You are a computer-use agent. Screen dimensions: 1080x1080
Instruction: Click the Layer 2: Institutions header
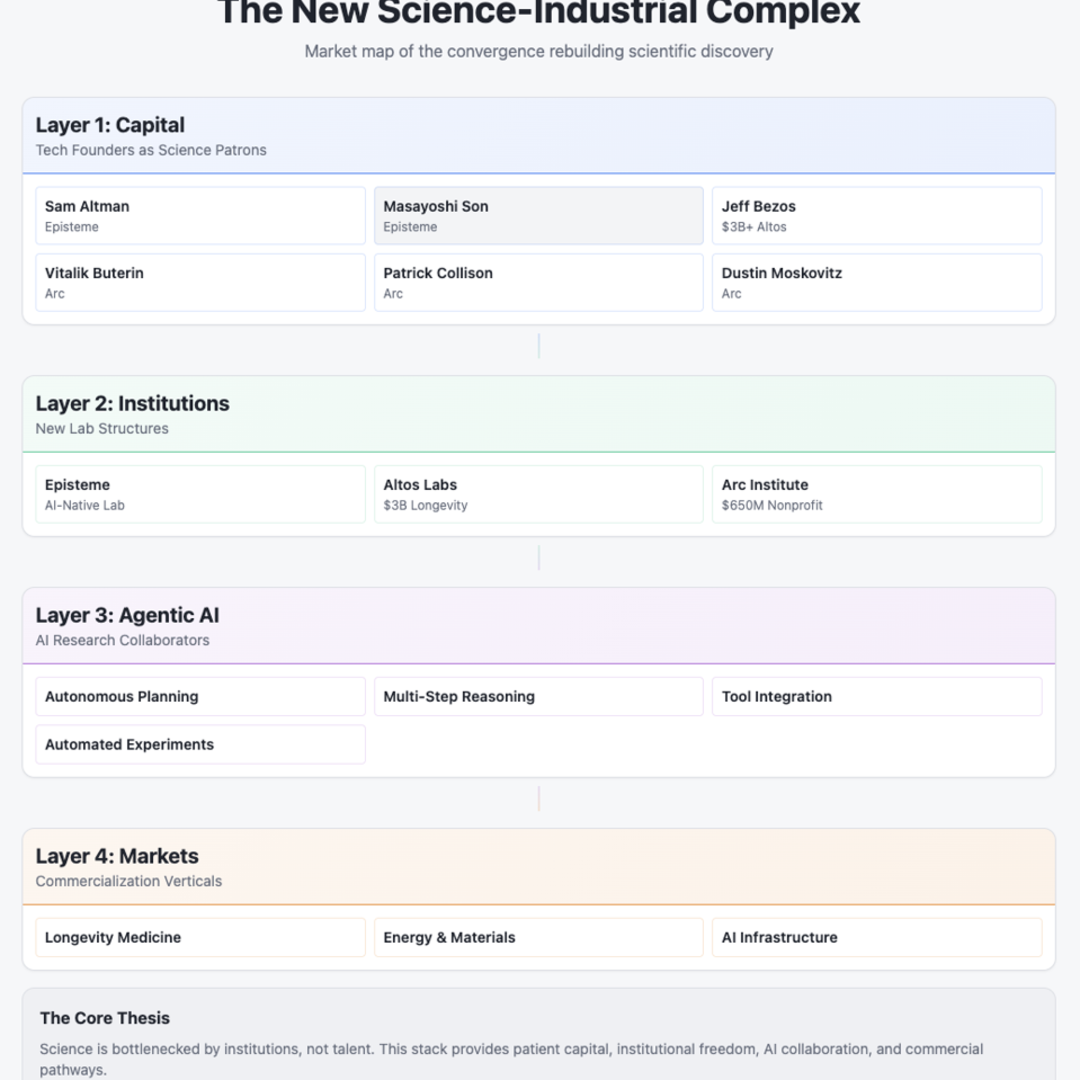click(132, 403)
